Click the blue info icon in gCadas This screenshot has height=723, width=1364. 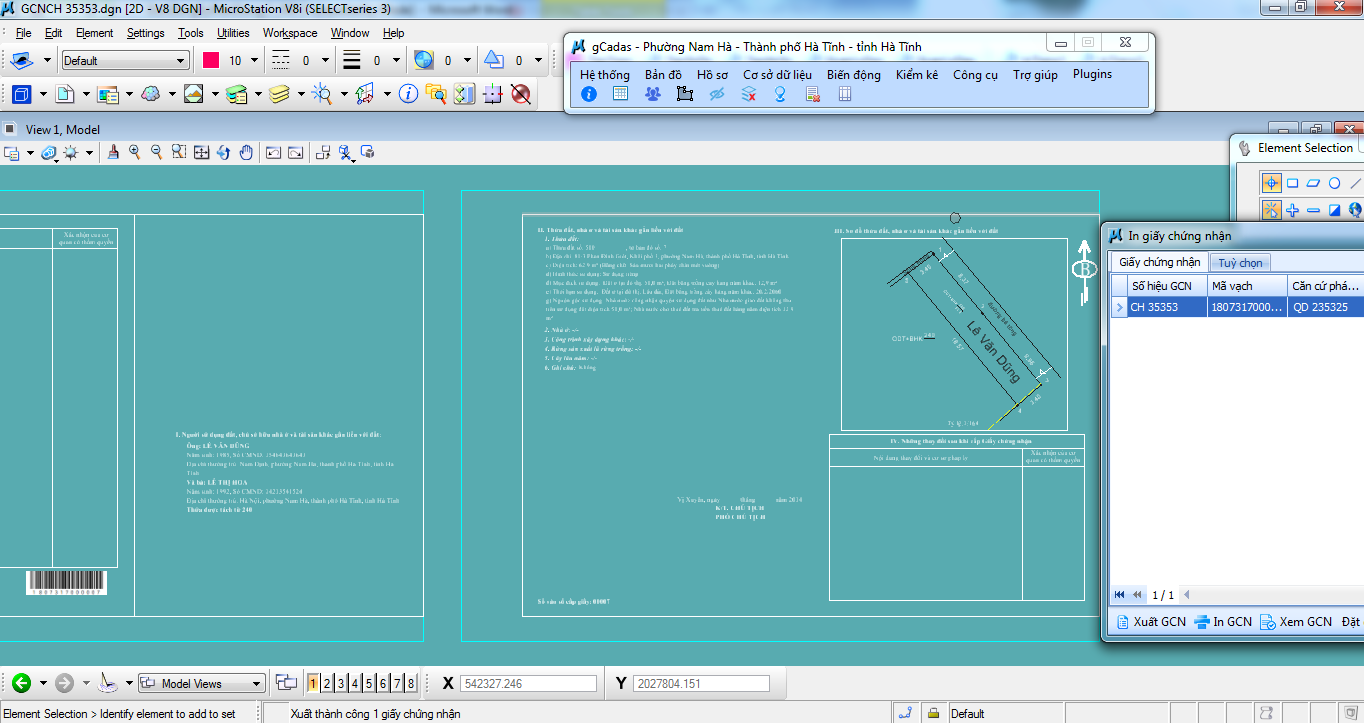[589, 94]
